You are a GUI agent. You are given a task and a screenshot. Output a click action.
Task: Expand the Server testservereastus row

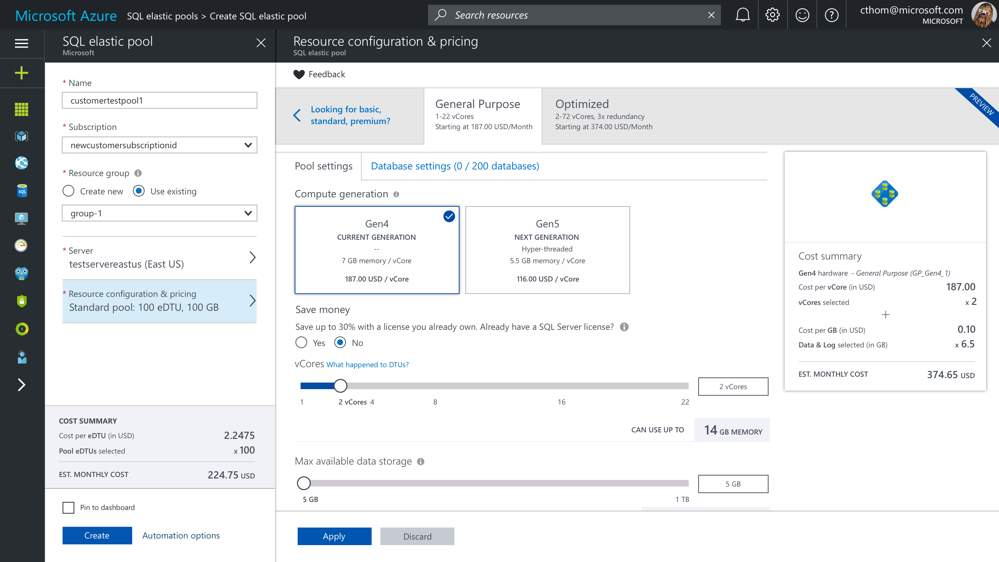coord(159,257)
